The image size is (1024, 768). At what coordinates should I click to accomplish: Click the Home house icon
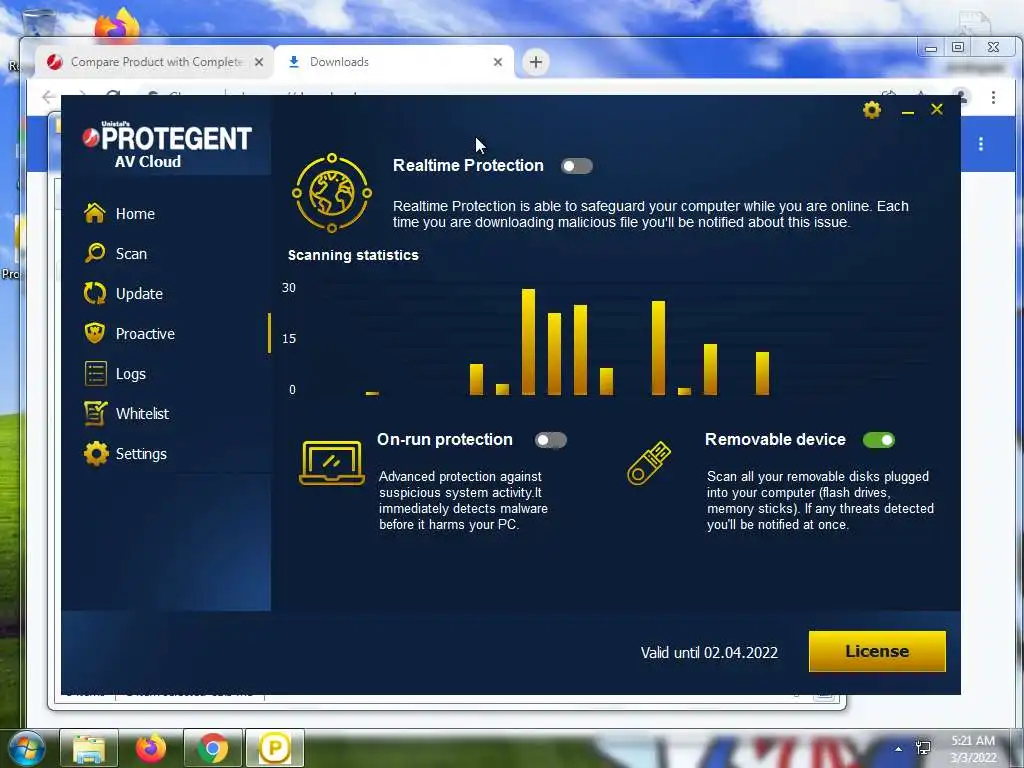point(95,212)
